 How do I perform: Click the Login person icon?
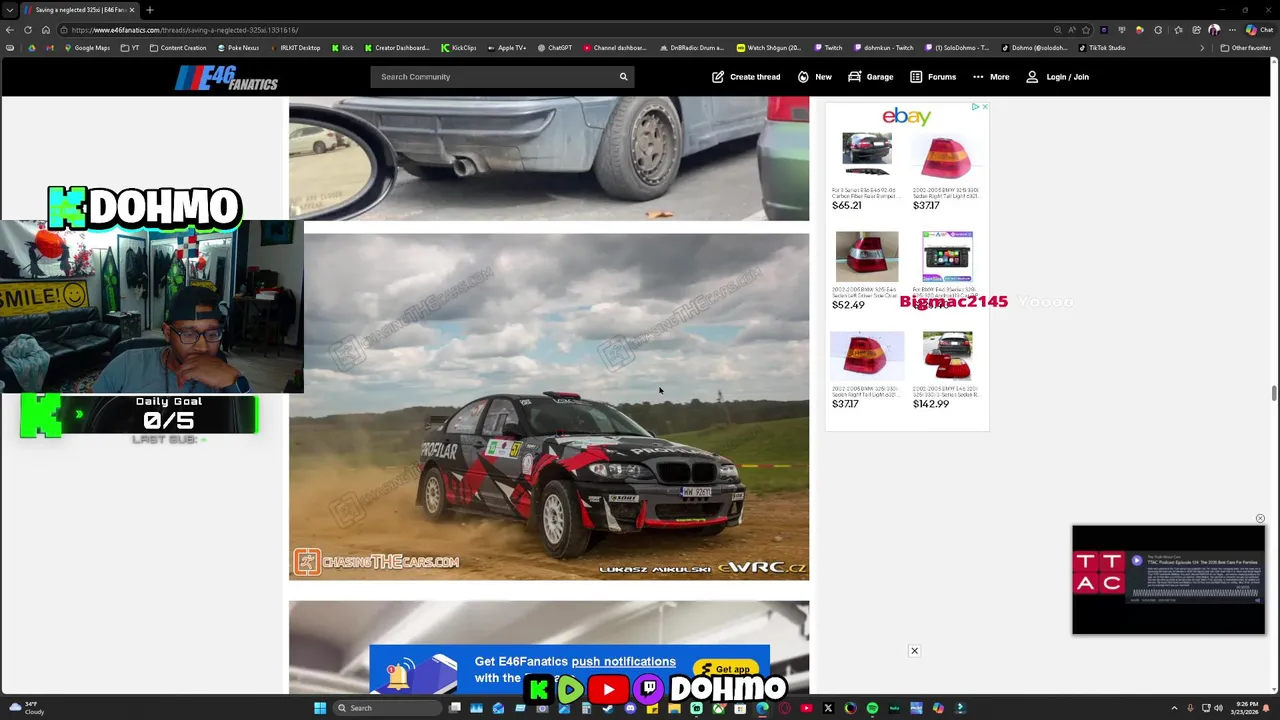[x=1032, y=77]
